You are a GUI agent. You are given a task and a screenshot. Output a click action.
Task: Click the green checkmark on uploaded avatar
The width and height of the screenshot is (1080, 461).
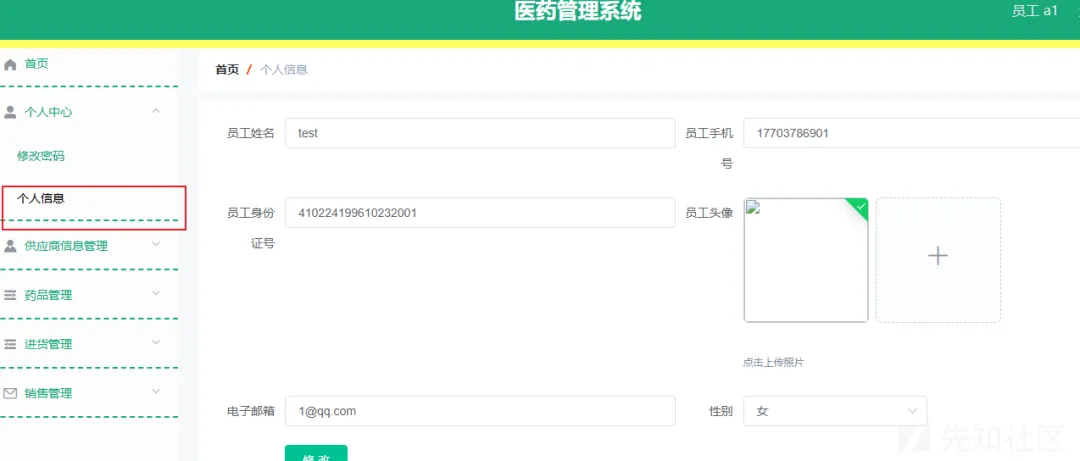tap(861, 205)
